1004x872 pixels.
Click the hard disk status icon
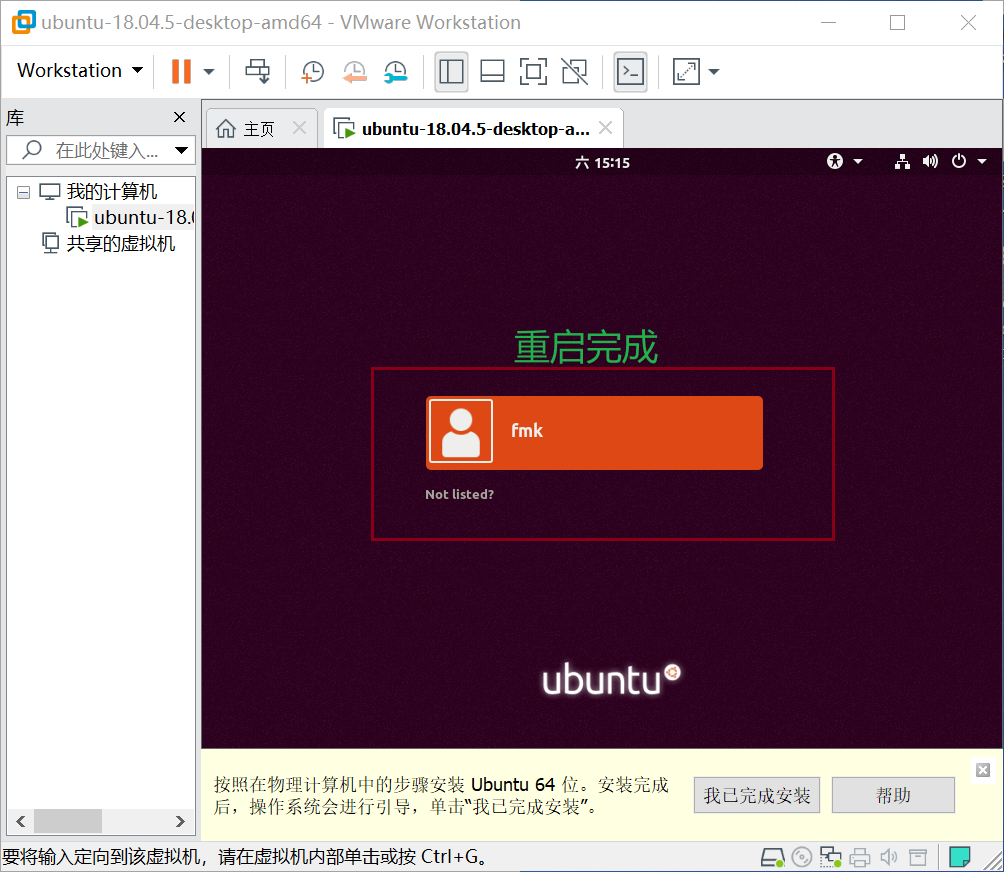773,857
